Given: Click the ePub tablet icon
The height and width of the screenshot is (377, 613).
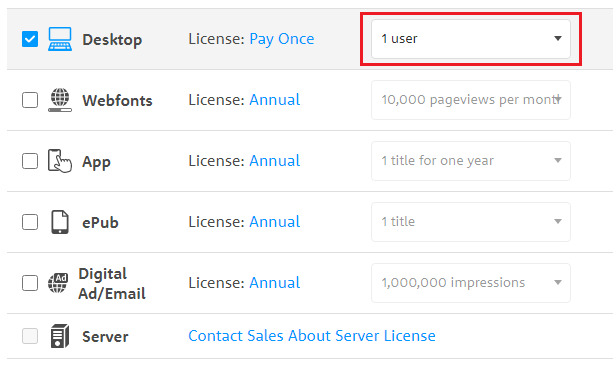Looking at the screenshot, I should [60, 222].
